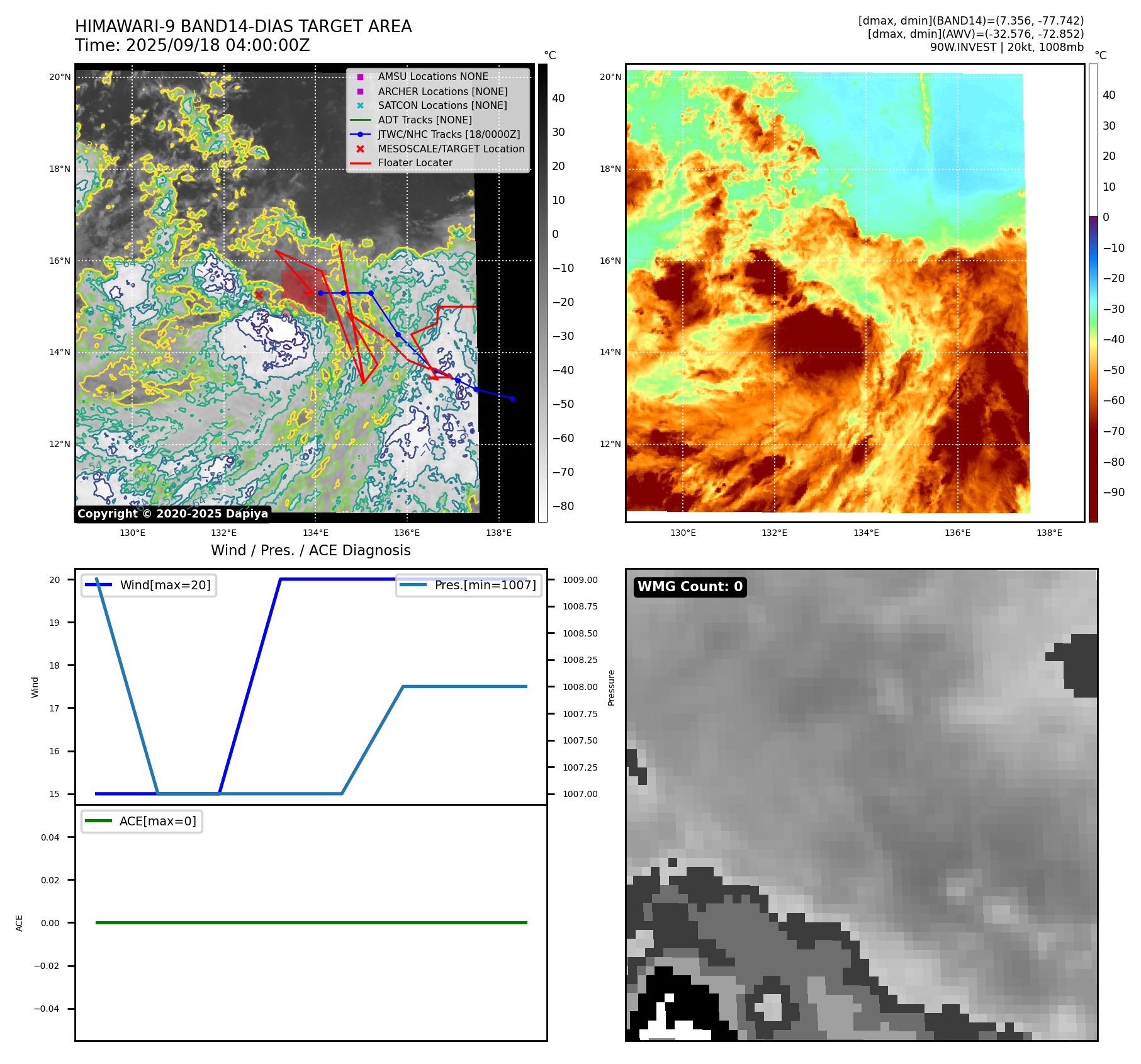Click the AWV dmax dmin readout
The image size is (1141, 1064).
tap(976, 34)
